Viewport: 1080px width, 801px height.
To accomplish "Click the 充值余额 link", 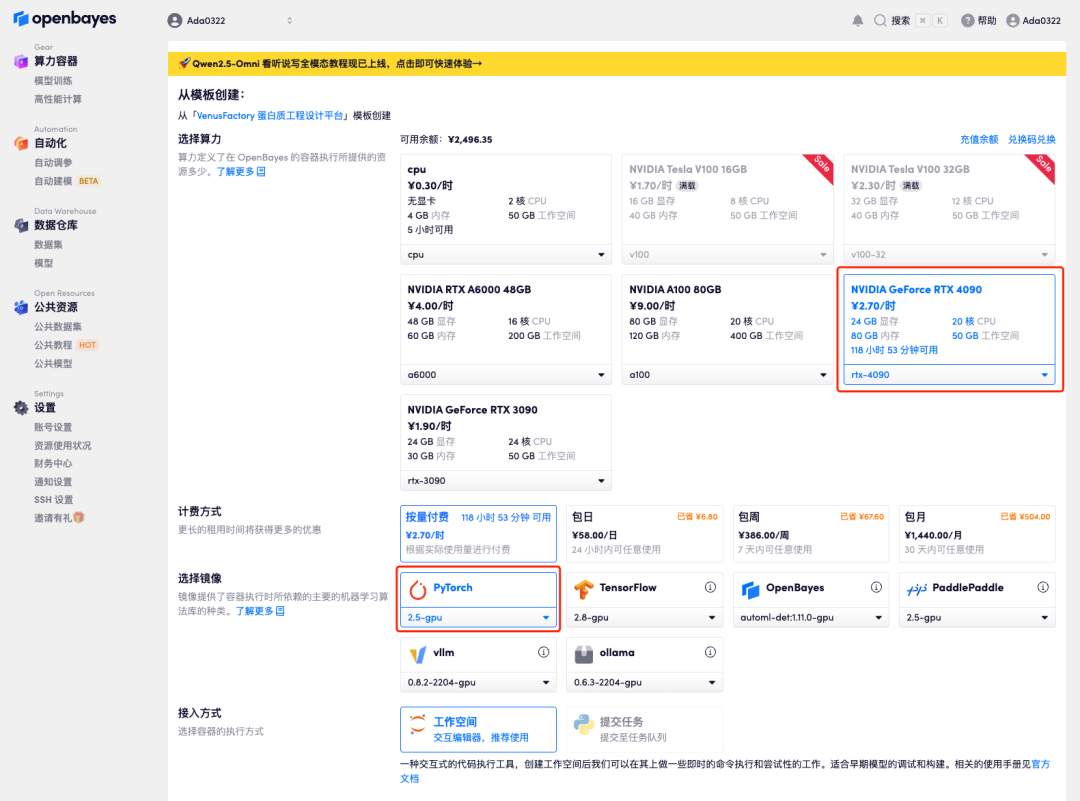I will [979, 139].
